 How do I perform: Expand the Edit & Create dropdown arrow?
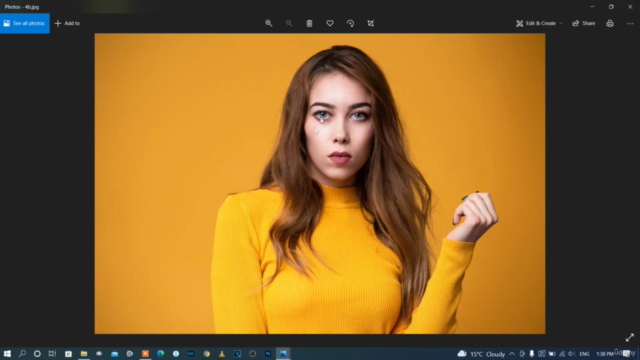click(x=561, y=23)
